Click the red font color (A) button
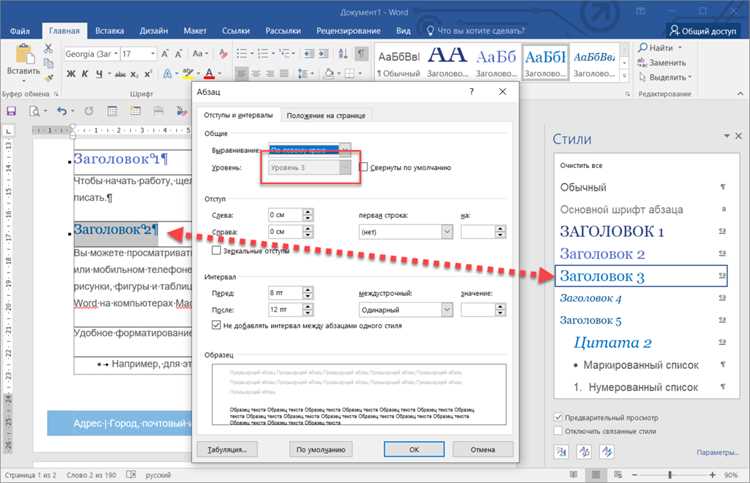The height and width of the screenshot is (483, 750). click(x=209, y=74)
